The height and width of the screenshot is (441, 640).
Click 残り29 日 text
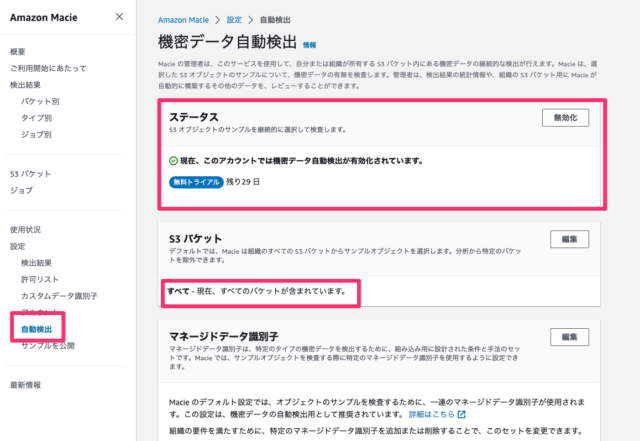pos(243,182)
